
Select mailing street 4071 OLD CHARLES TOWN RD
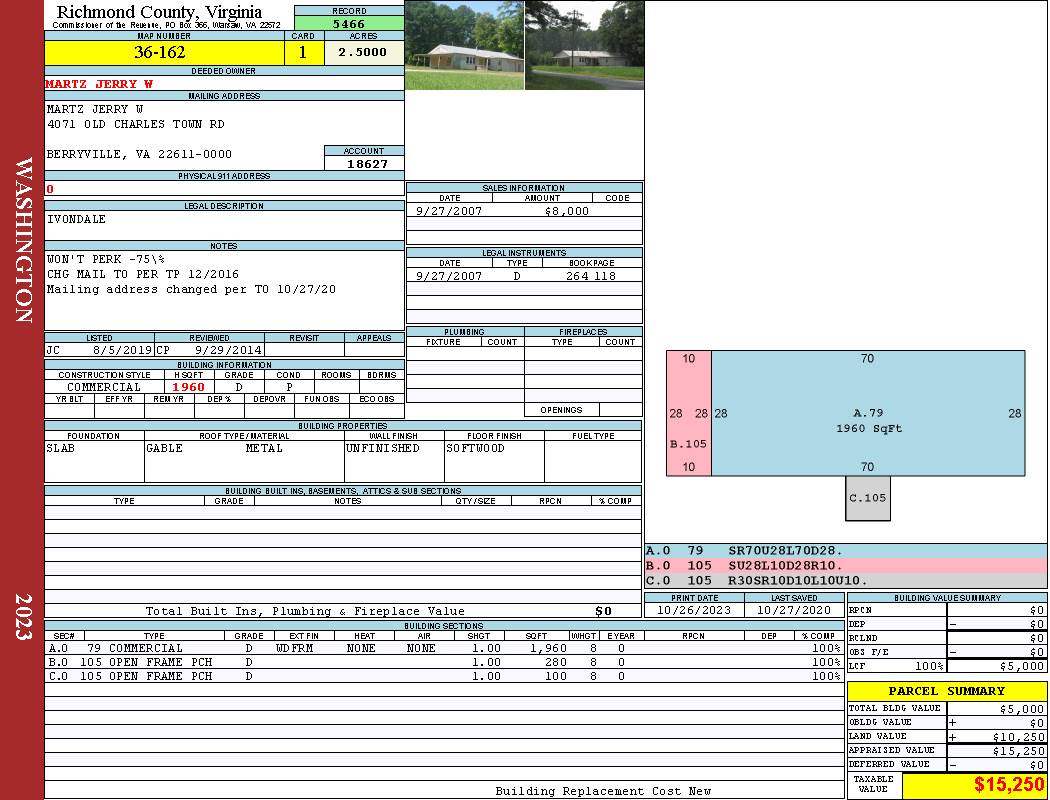135,125
